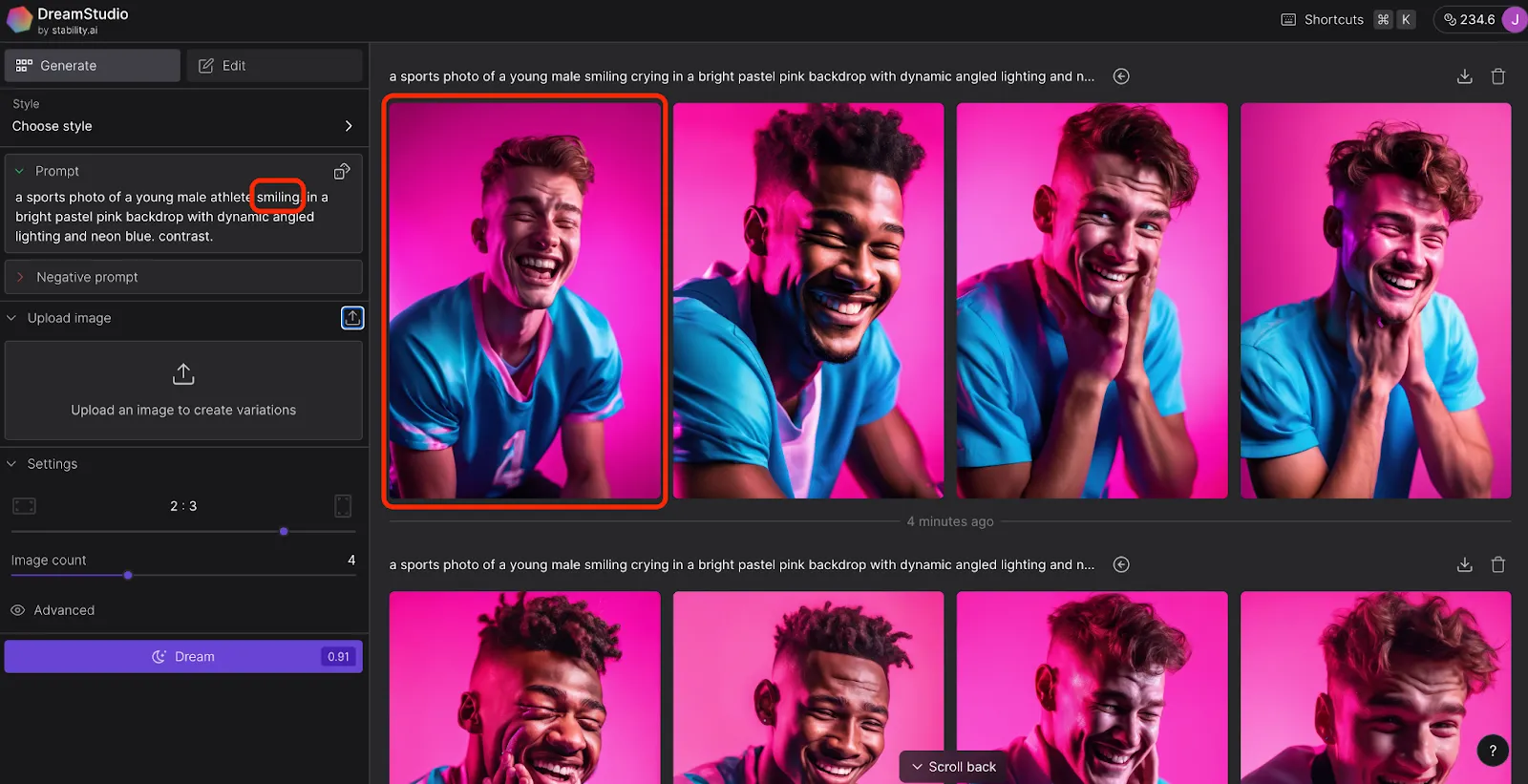This screenshot has width=1528, height=784.
Task: Switch to the Generate tab
Action: [93, 66]
